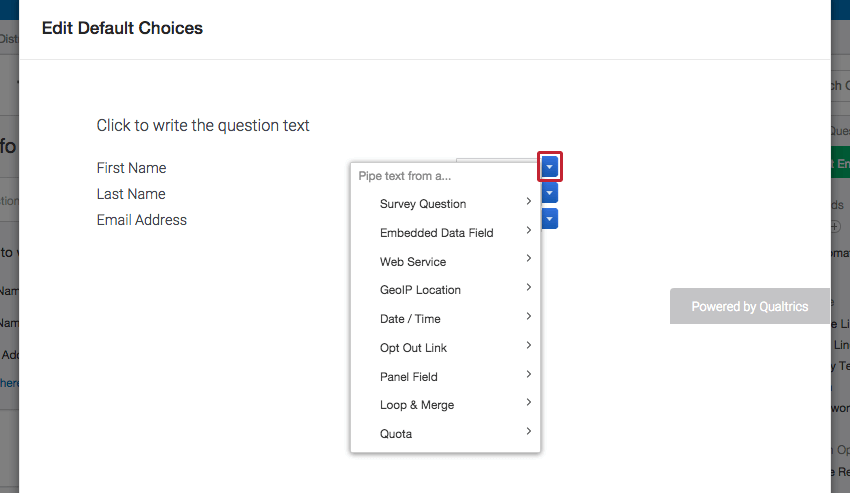
Task: Select Loop & Merge menu entry
Action: [417, 405]
